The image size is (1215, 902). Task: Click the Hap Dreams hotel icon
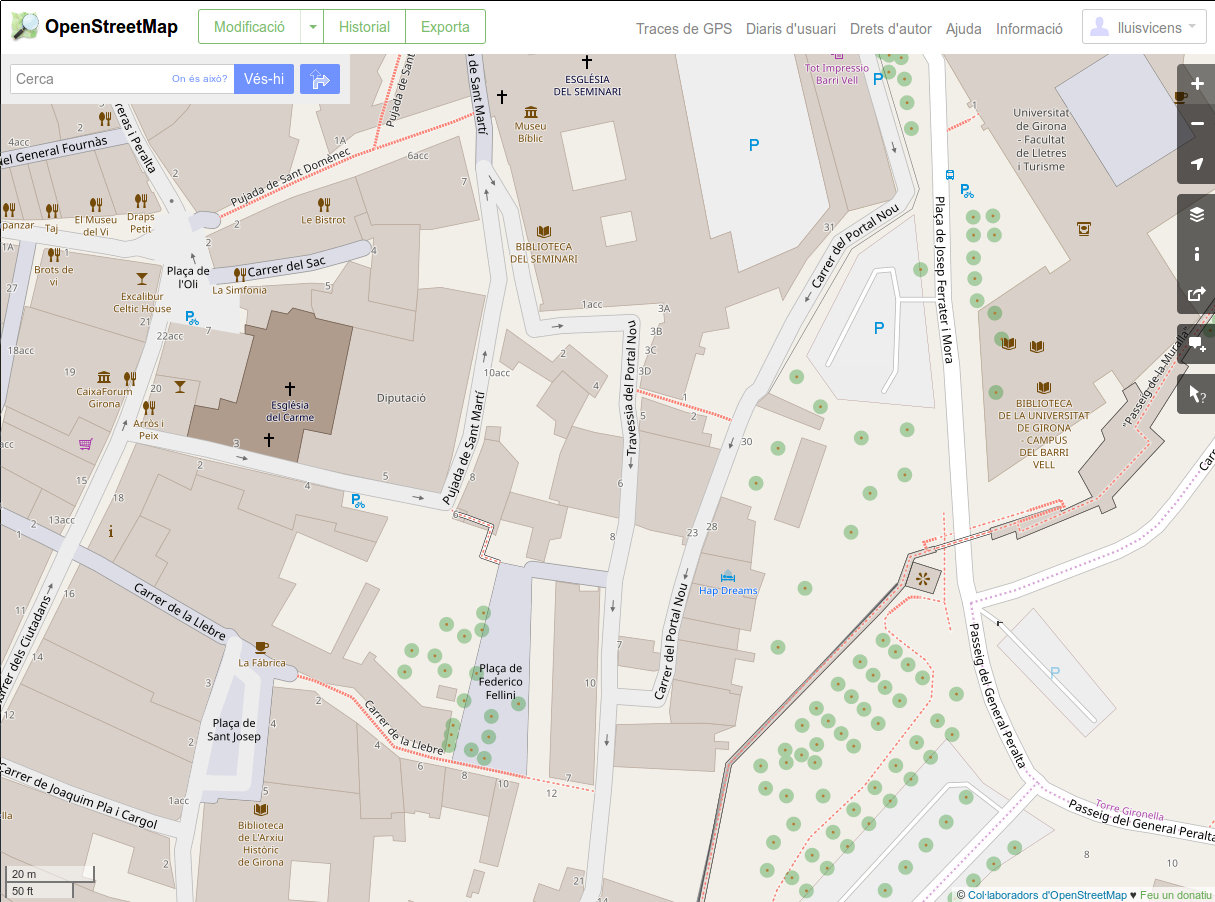pyautogui.click(x=728, y=576)
